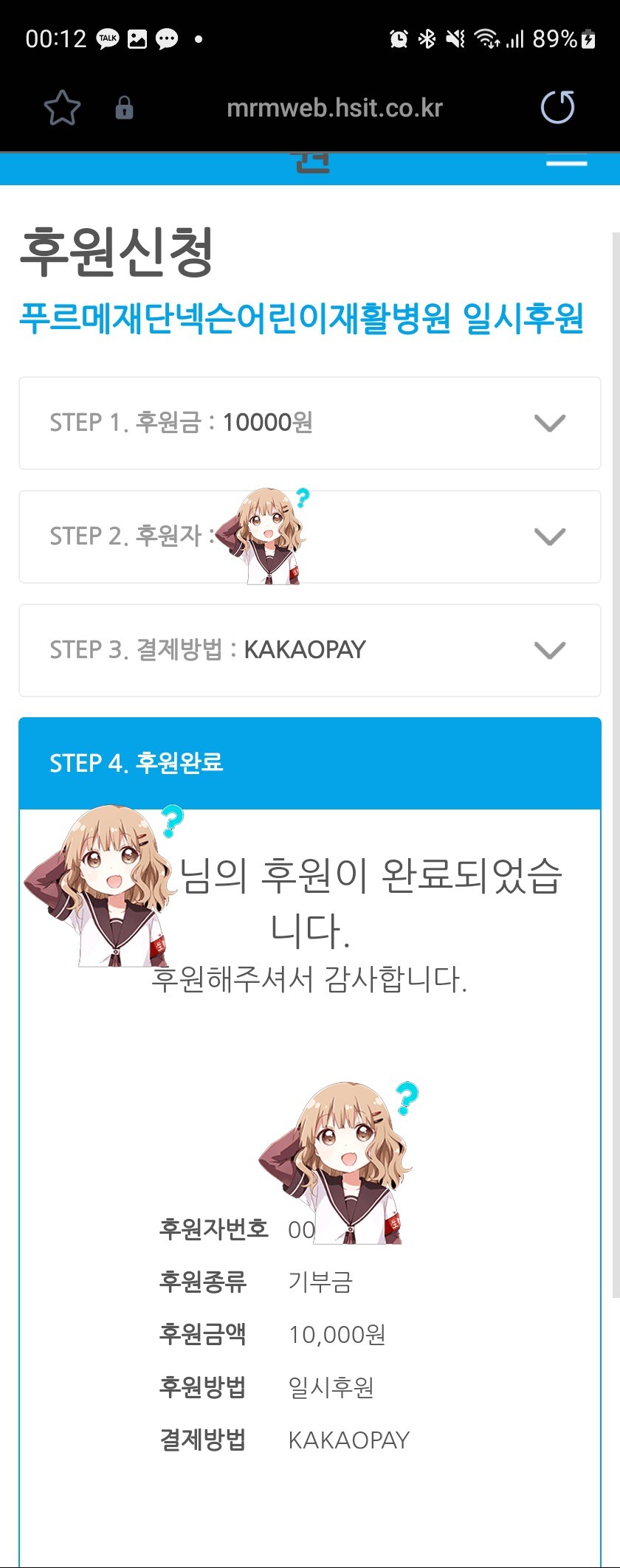
Task: Tap the gallery image notification icon
Action: pyautogui.click(x=137, y=38)
